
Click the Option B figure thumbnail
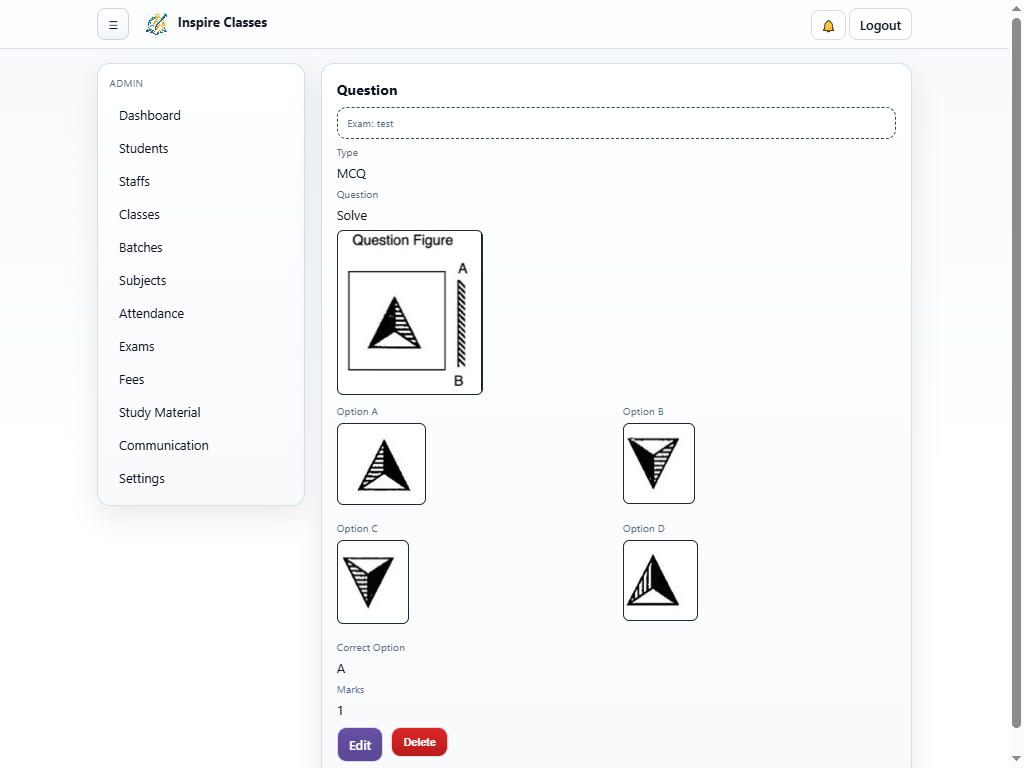tap(658, 463)
